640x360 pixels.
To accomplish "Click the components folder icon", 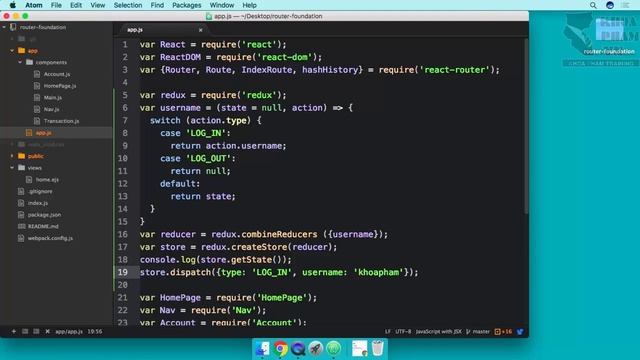I will point(29,62).
